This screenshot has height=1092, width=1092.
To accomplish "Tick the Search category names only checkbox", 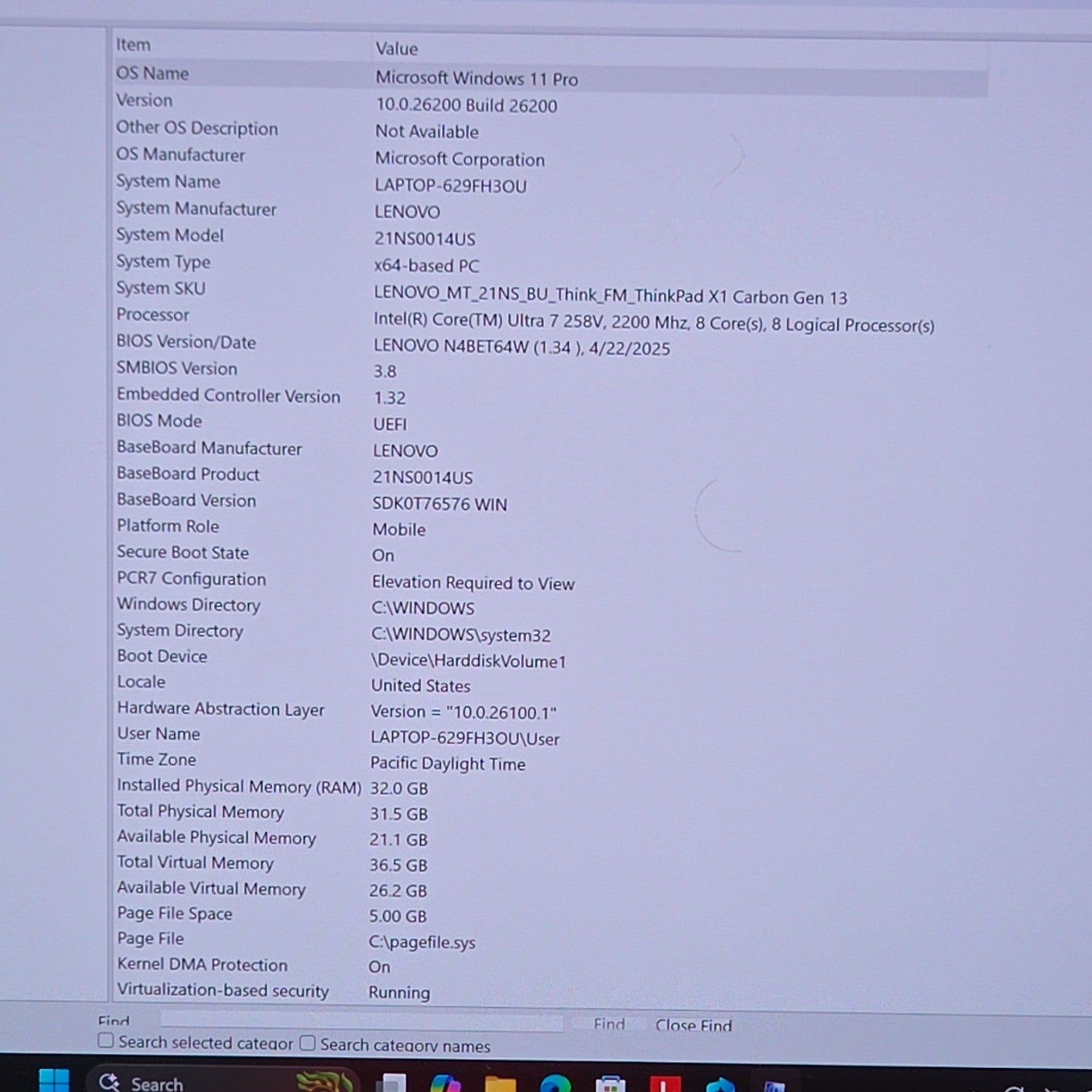I will click(308, 1043).
